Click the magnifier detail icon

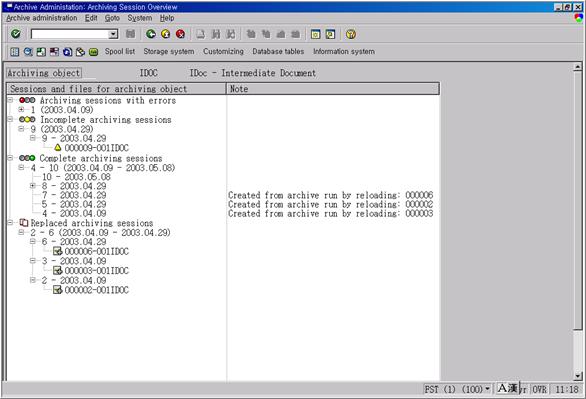pyautogui.click(x=28, y=52)
